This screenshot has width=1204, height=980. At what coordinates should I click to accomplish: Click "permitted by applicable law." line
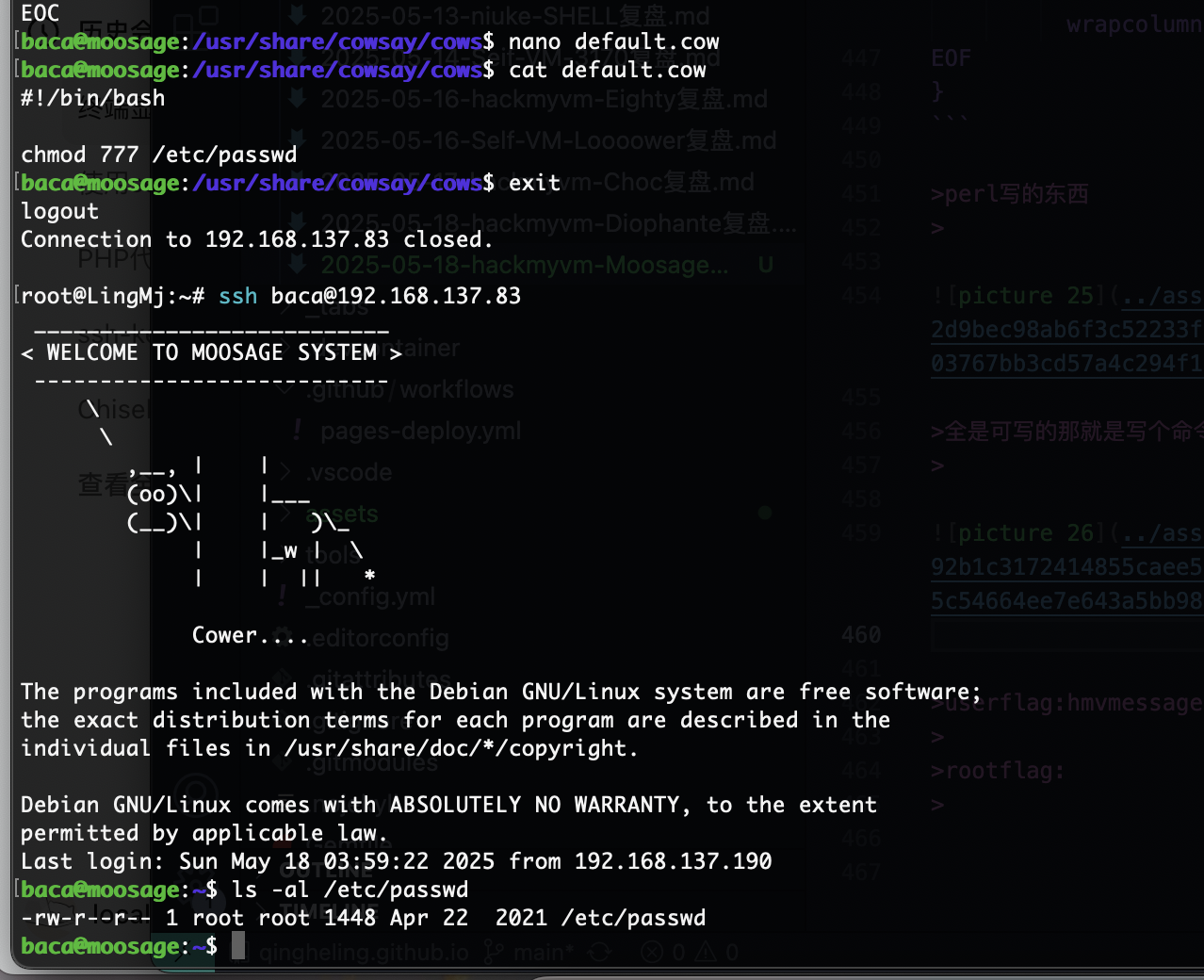coord(204,833)
